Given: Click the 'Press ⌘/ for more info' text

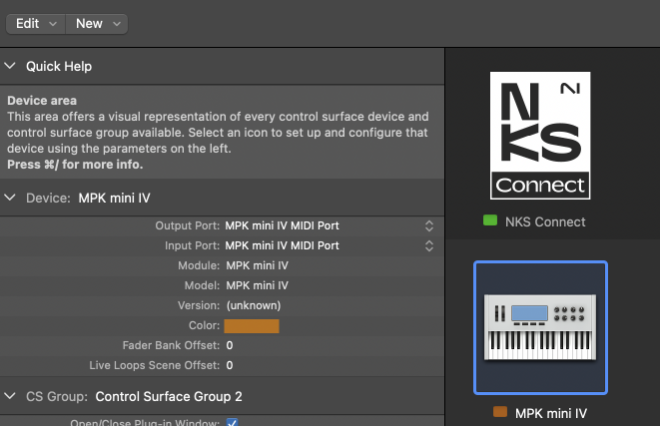Looking at the screenshot, I should (75, 165).
